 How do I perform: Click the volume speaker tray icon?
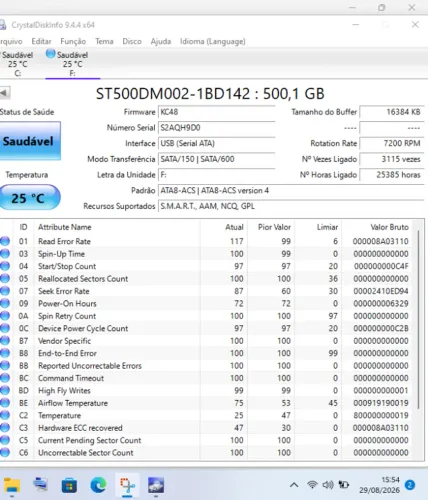328,485
